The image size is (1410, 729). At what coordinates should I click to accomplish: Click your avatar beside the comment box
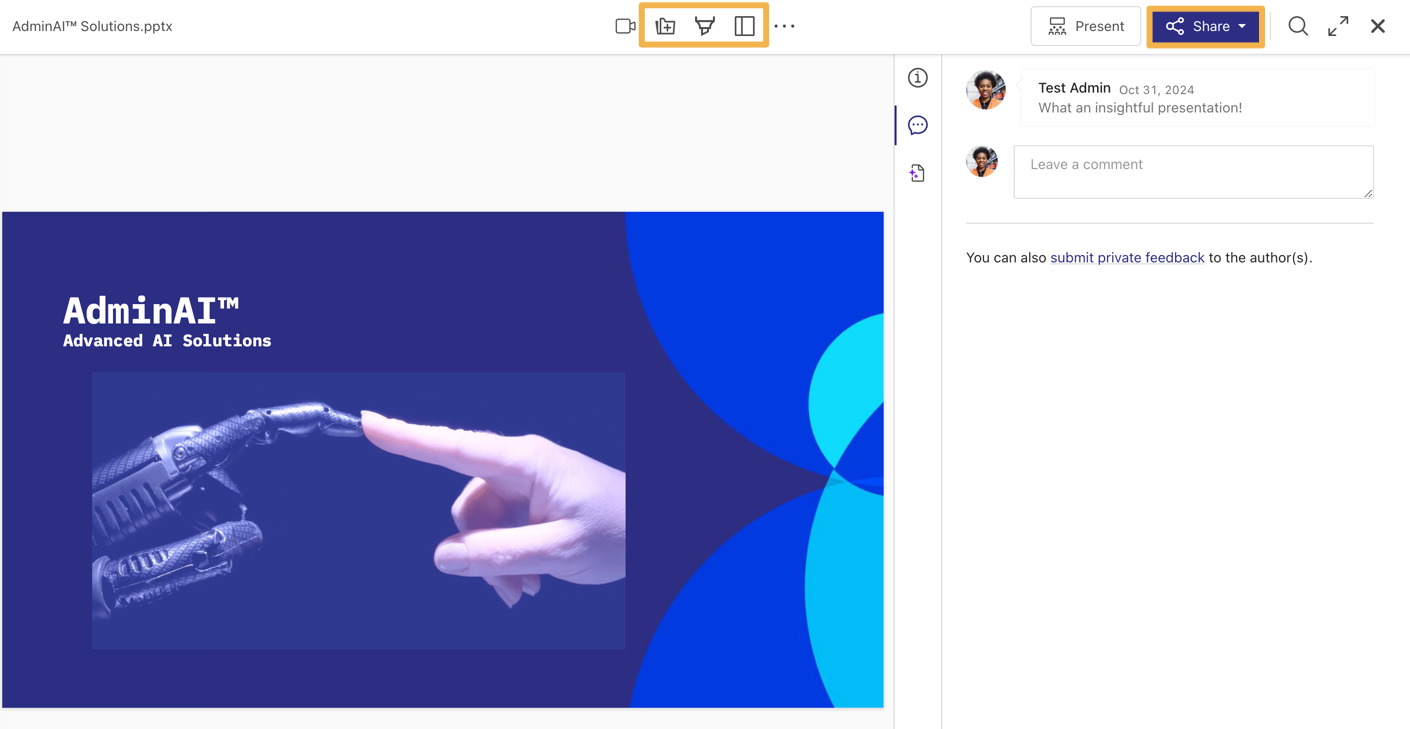[982, 161]
